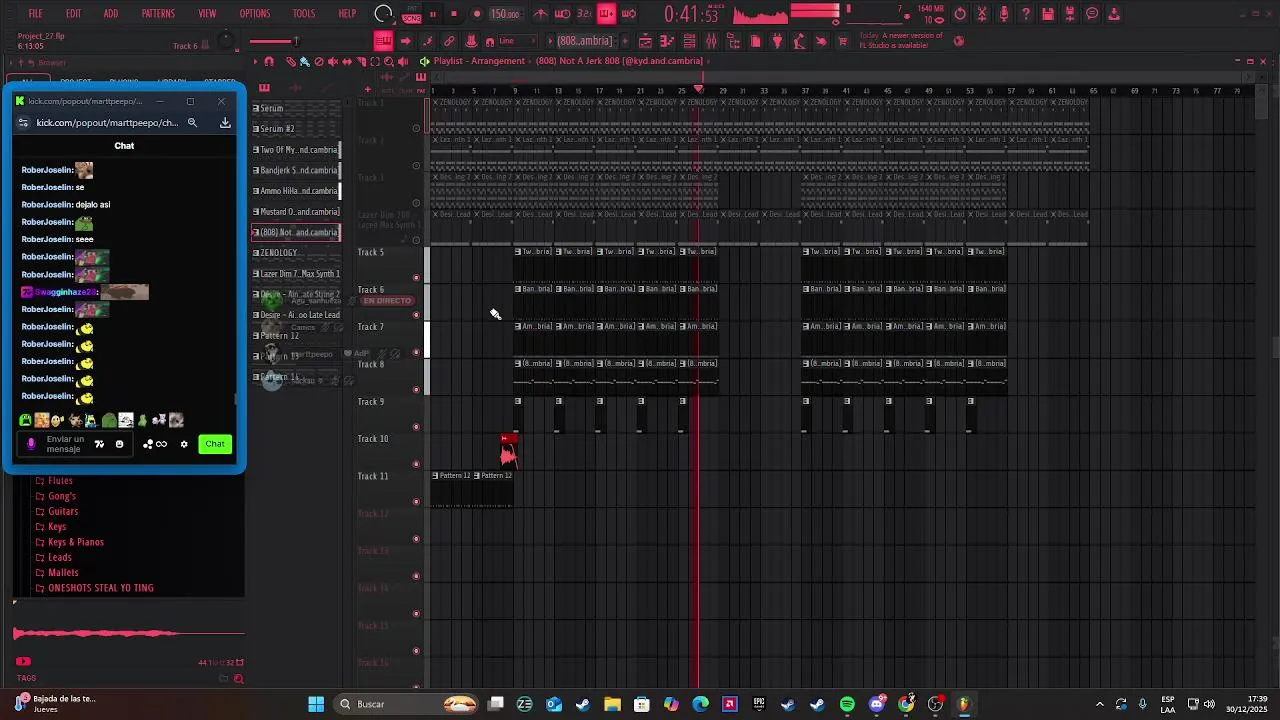Open the Guitars folder in browser
This screenshot has height=720, width=1280.
pyautogui.click(x=63, y=512)
